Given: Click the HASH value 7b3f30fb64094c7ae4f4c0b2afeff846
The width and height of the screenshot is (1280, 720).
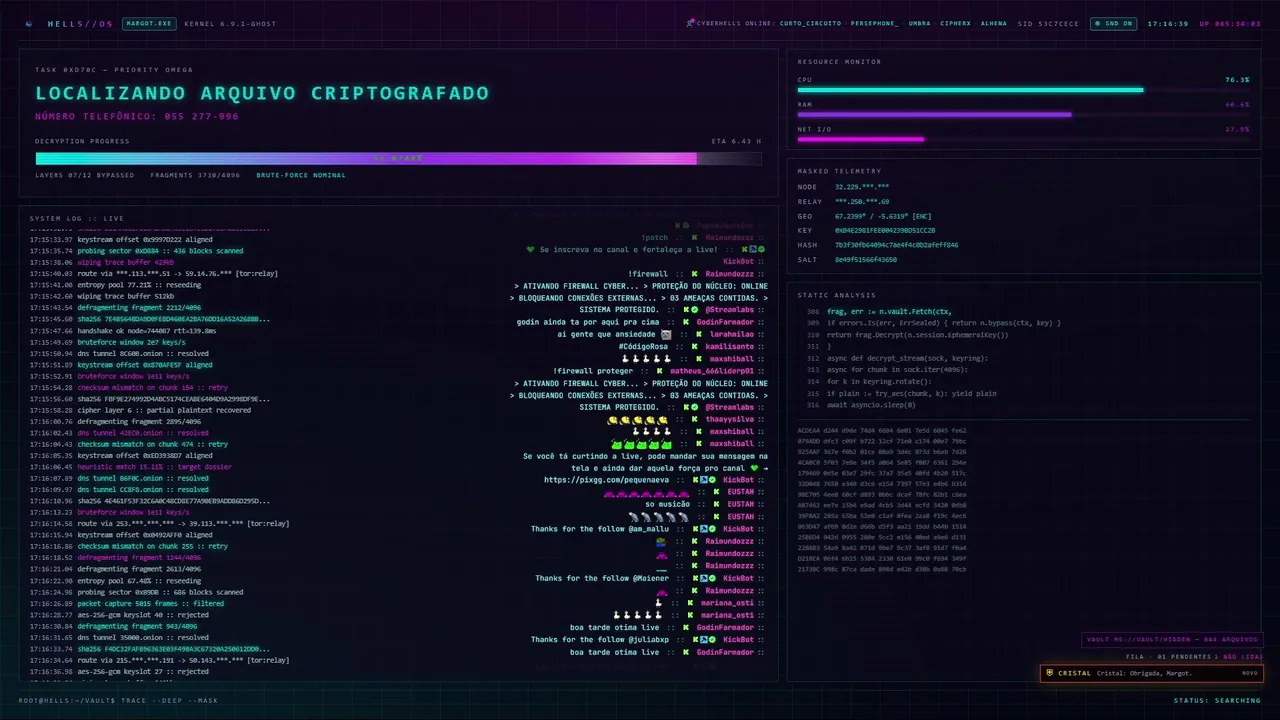Looking at the screenshot, I should point(896,245).
